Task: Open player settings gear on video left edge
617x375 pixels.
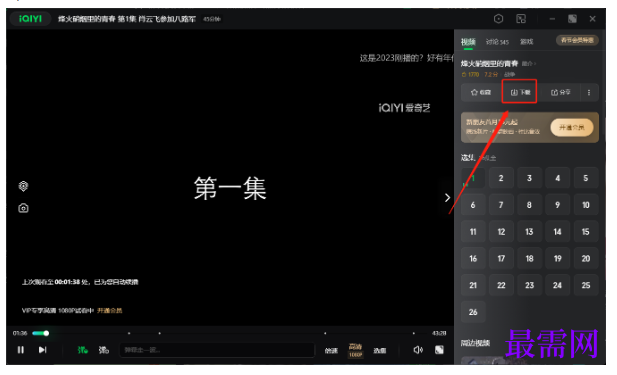Action: coord(23,186)
